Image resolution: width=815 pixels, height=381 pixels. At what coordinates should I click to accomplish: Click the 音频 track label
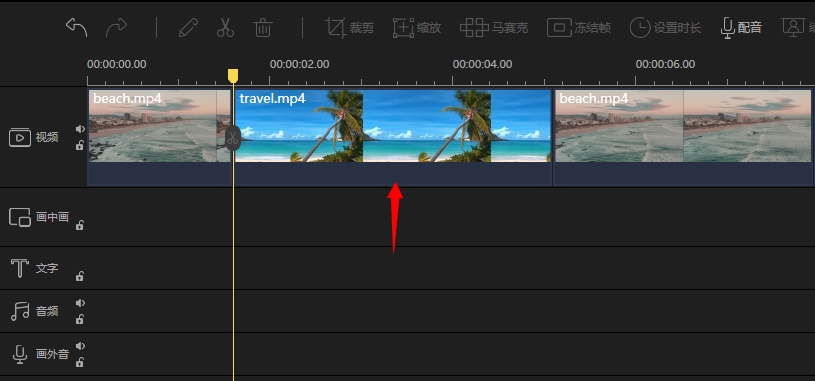pos(47,311)
